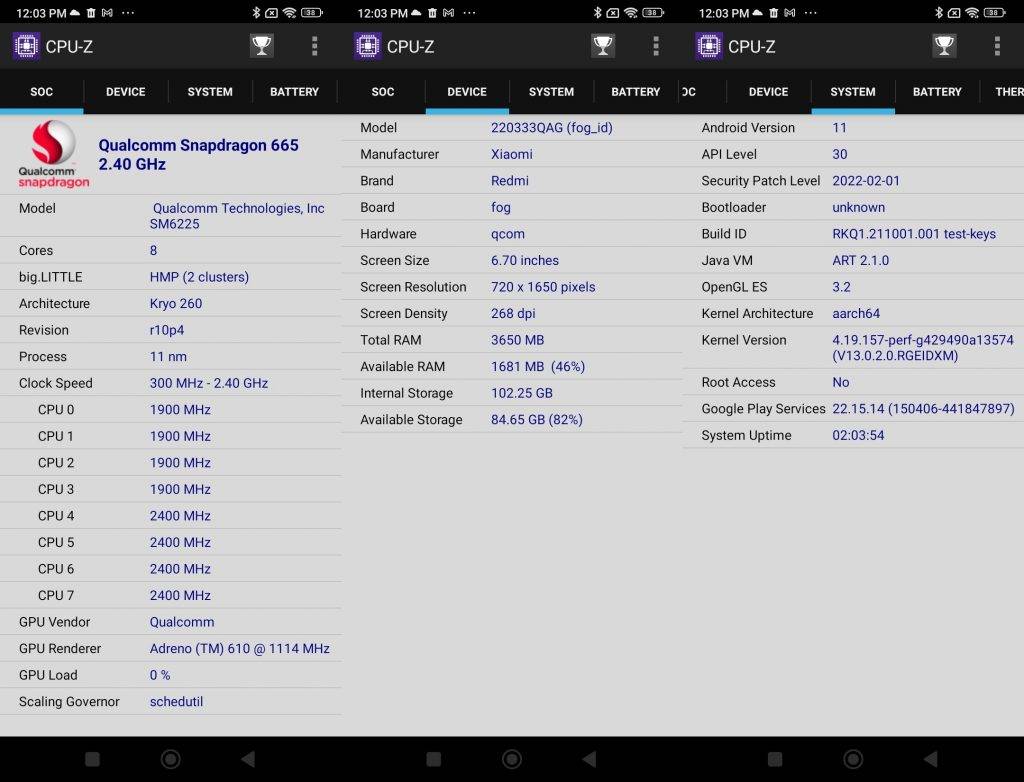
Task: Open the three-dot overflow menu in the right screen
Action: click(x=997, y=46)
